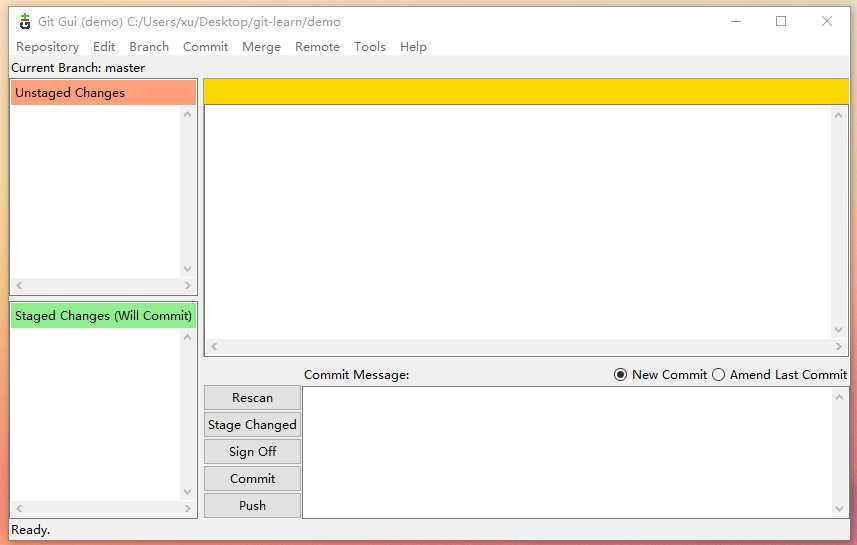Viewport: 857px width, 545px height.
Task: Open the Repository menu
Action: pos(48,47)
